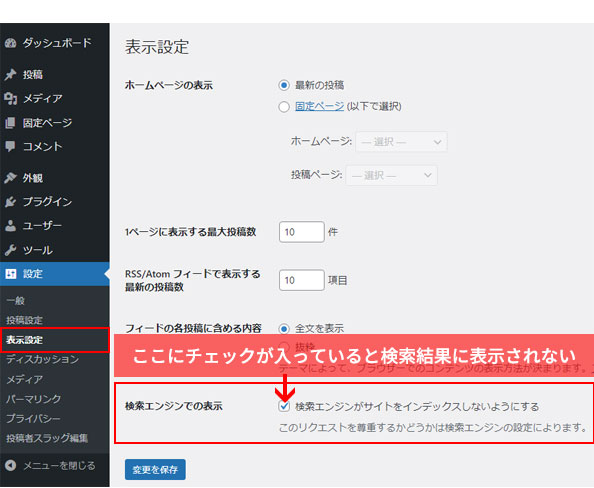Click the 固定ページ hyperlink
This screenshot has height=488, width=594.
(x=319, y=106)
